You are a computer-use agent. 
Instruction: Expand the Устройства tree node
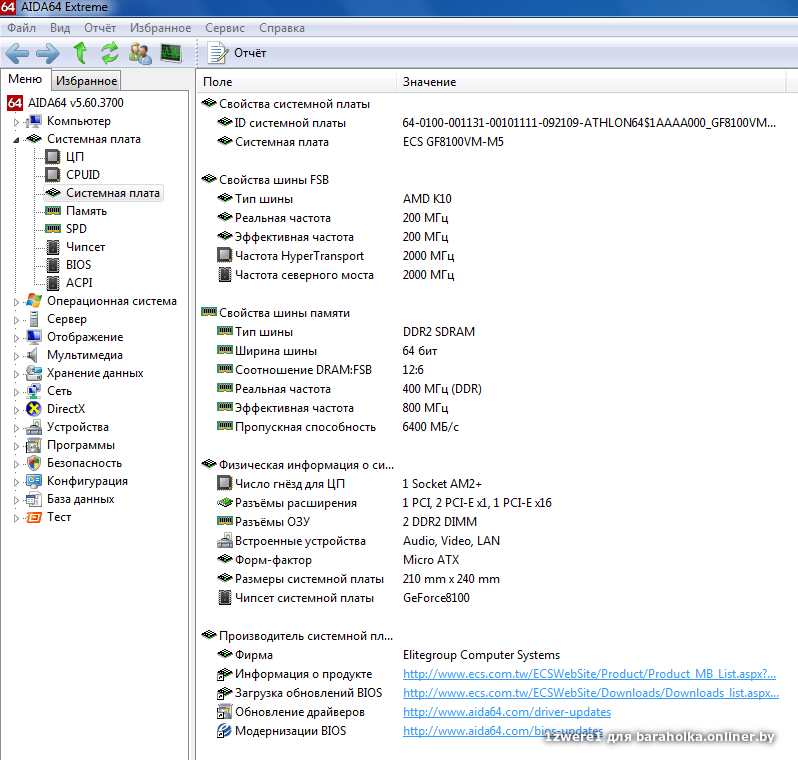(16, 428)
